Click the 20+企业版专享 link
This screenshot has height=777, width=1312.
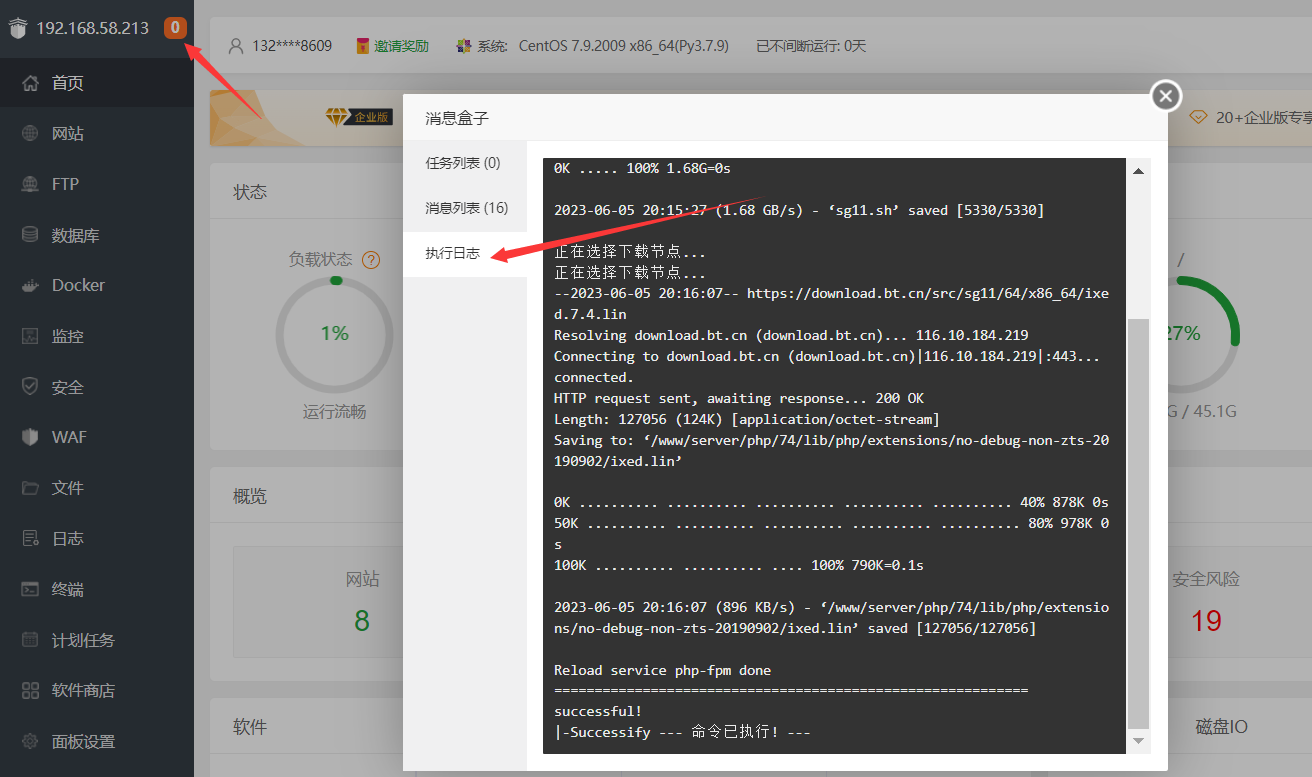pos(1263,117)
